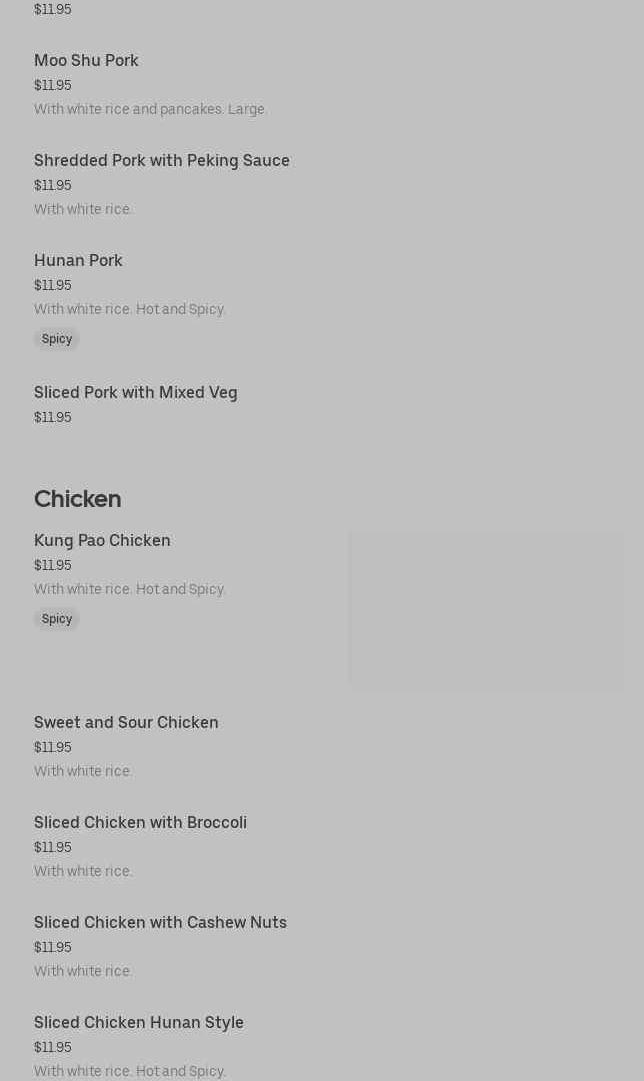
Task: Click the Moo Shu Pork pancakes description
Action: point(150,109)
